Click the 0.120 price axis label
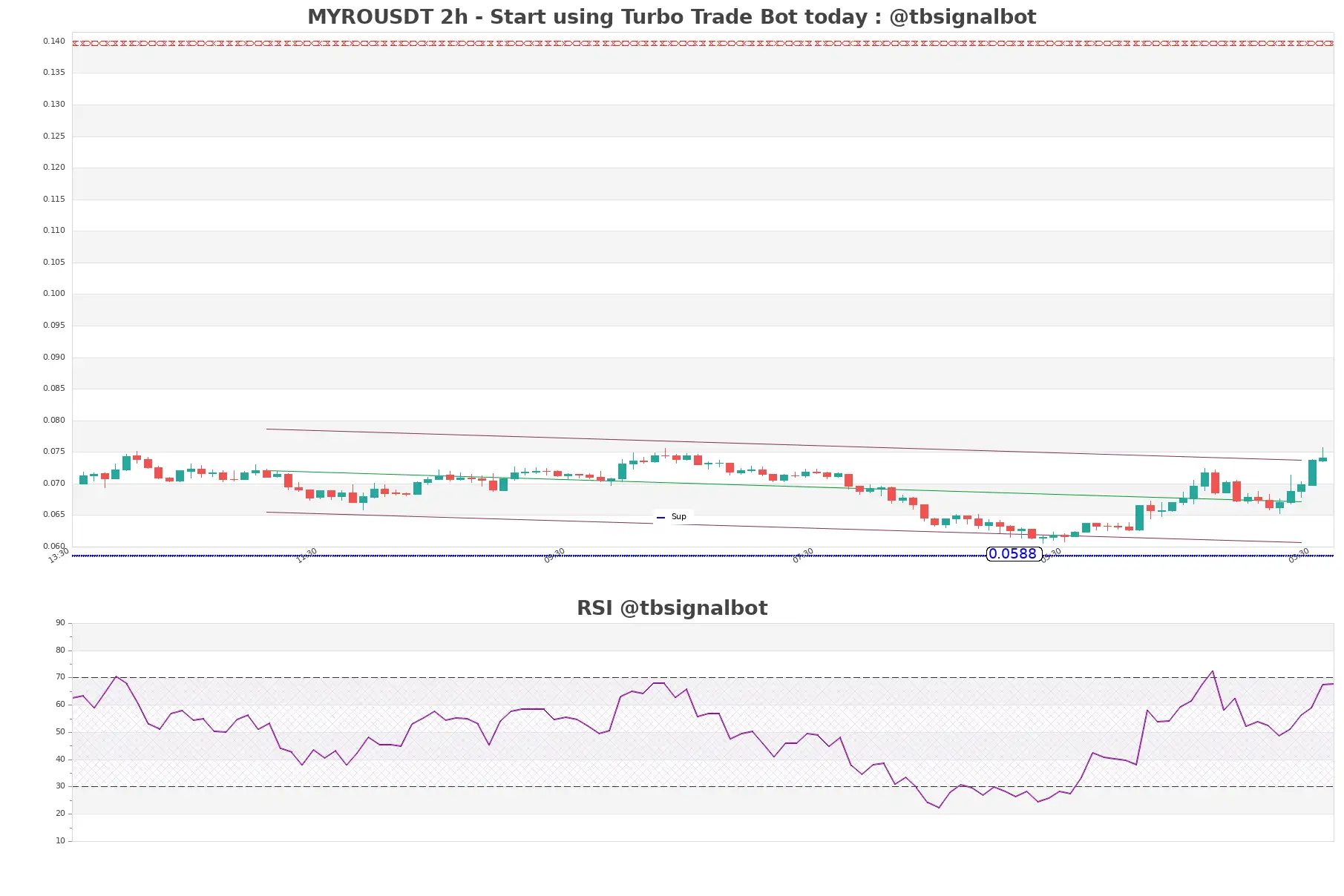Image resolution: width=1344 pixels, height=896 pixels. pos(54,168)
